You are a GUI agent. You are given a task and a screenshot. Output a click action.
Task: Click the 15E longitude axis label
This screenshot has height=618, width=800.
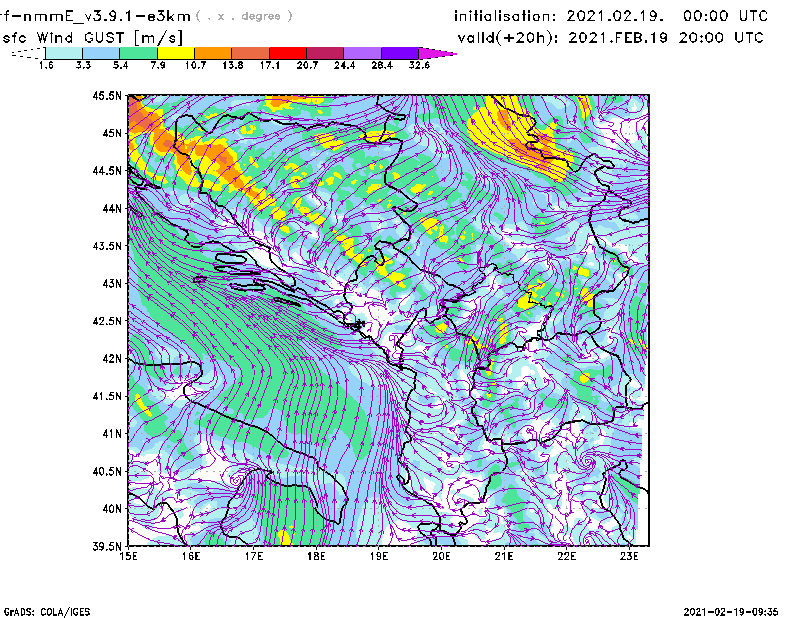(x=128, y=556)
